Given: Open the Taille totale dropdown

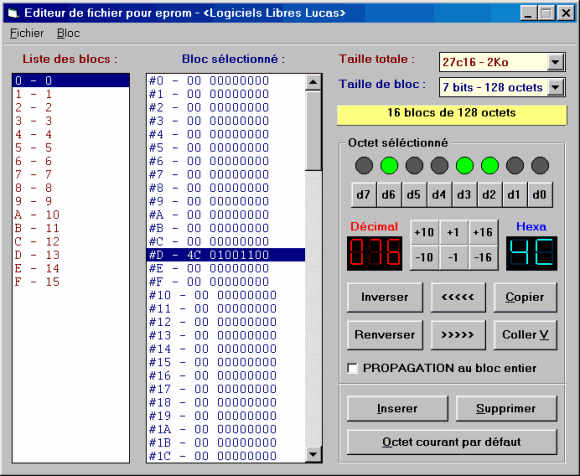Looking at the screenshot, I should point(555,62).
